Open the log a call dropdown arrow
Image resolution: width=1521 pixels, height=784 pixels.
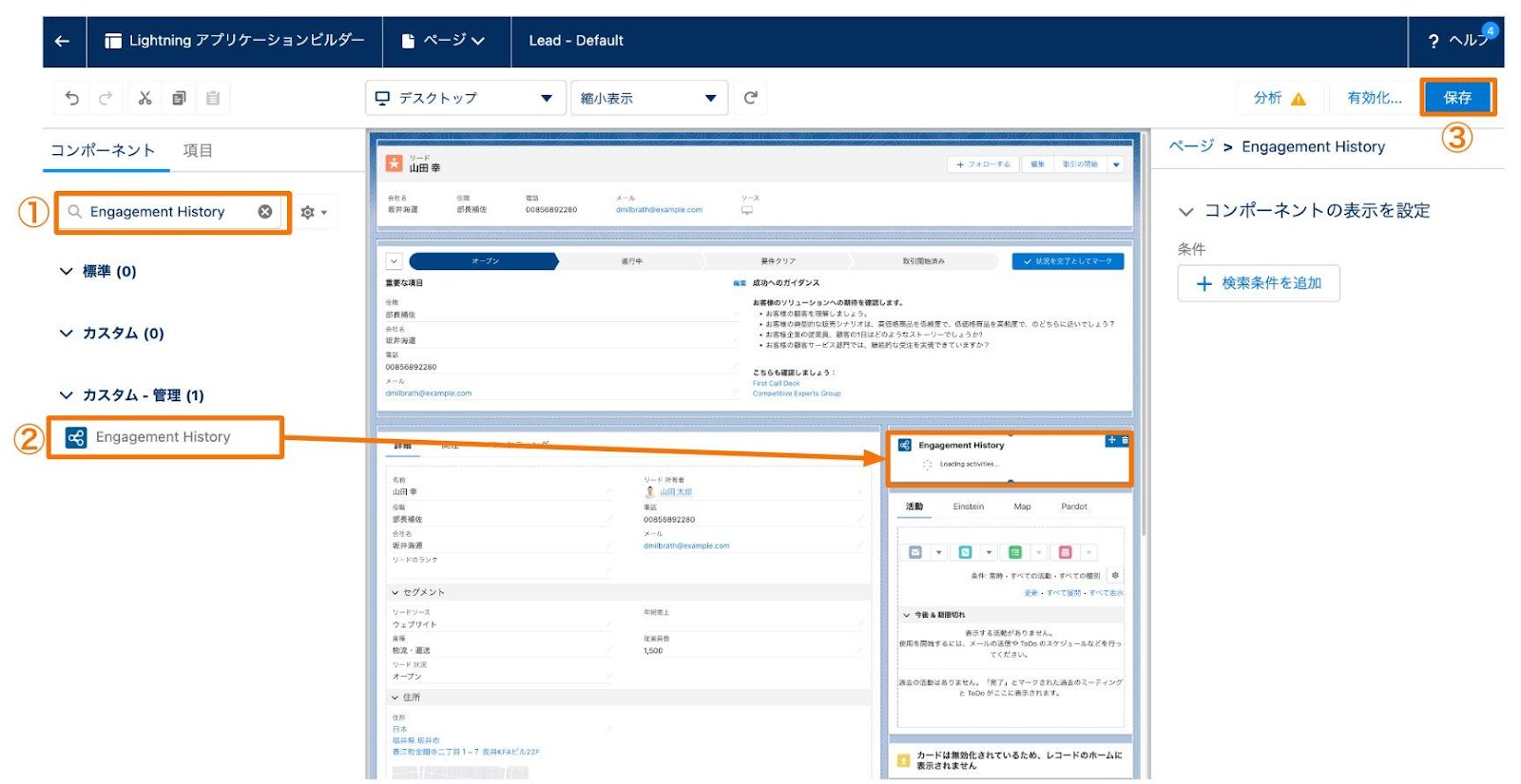click(989, 552)
